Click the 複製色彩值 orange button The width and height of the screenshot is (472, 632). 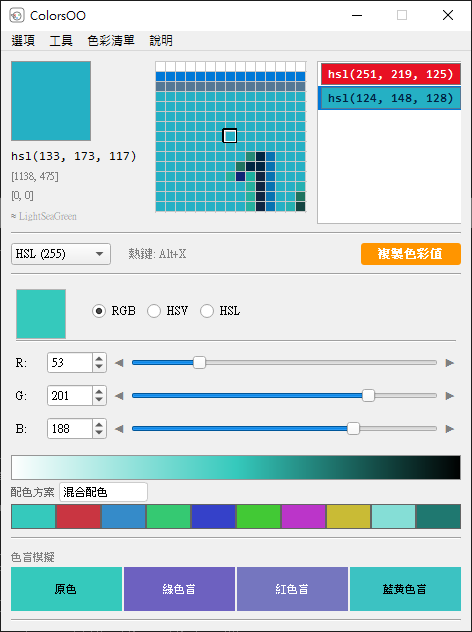411,254
